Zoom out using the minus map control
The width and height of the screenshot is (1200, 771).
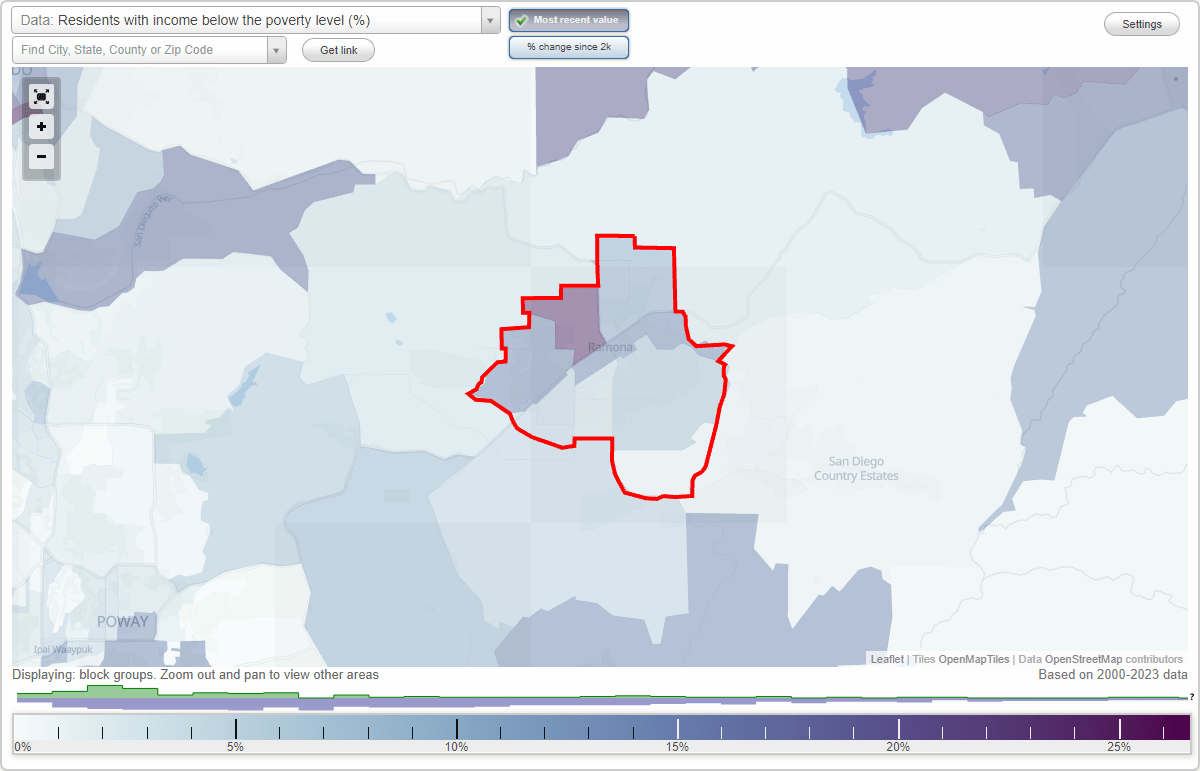point(41,156)
